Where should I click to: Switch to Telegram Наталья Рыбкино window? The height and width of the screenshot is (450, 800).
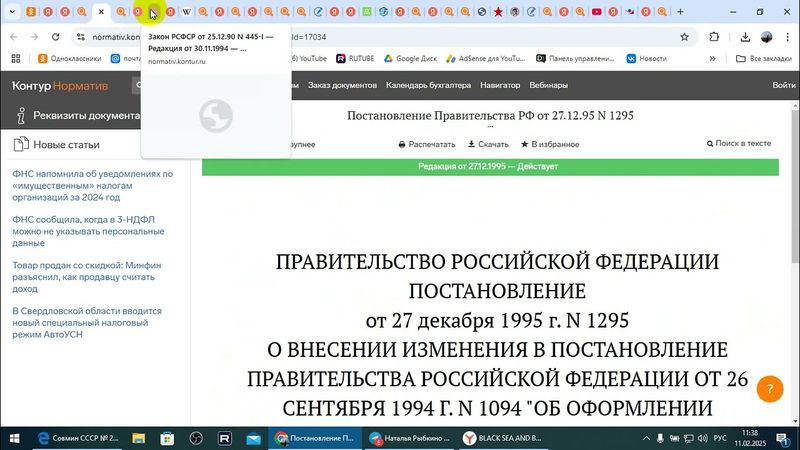point(409,438)
